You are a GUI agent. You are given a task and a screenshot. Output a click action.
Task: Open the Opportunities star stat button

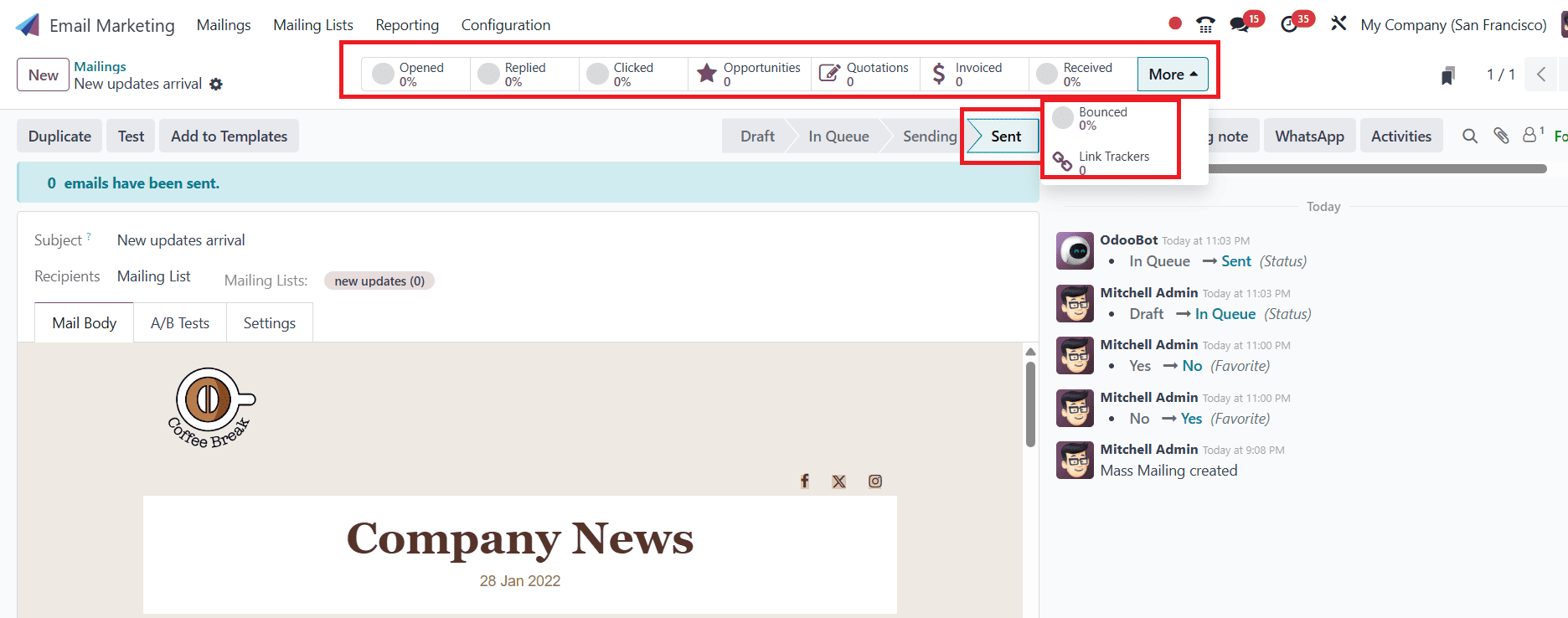749,74
